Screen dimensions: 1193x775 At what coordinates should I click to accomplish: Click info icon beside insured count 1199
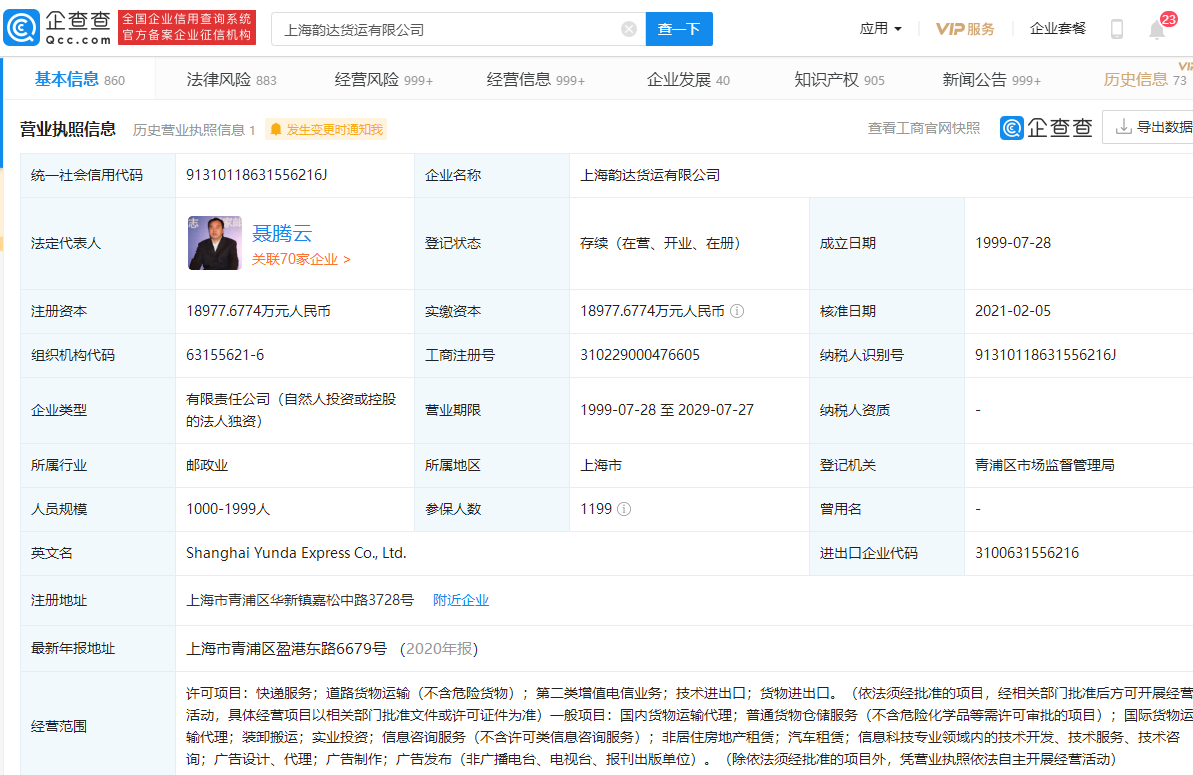[x=624, y=509]
